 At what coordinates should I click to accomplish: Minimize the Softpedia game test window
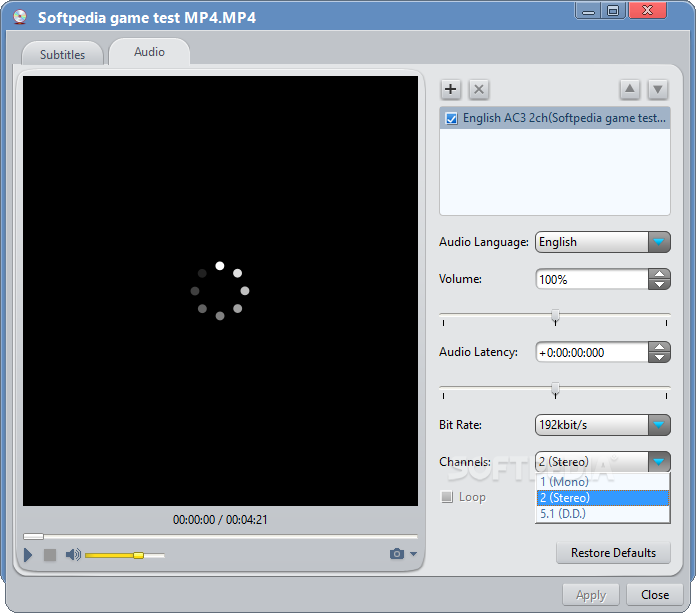coord(588,11)
